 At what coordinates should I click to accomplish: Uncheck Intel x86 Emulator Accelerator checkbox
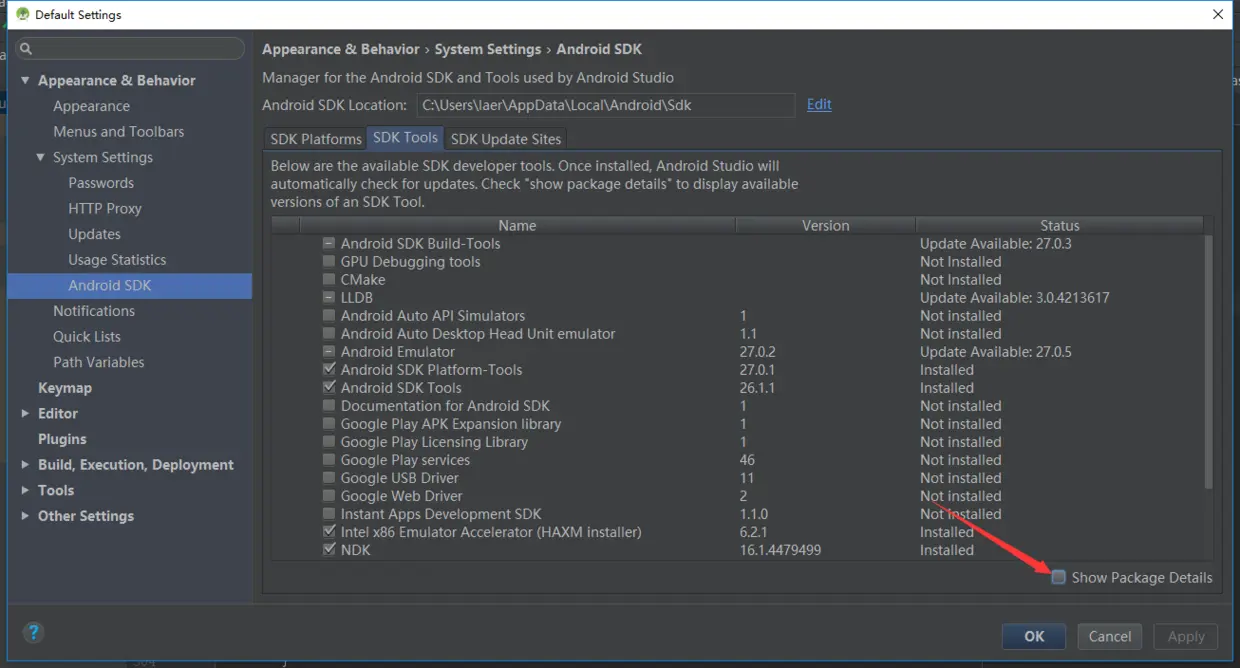click(x=329, y=532)
